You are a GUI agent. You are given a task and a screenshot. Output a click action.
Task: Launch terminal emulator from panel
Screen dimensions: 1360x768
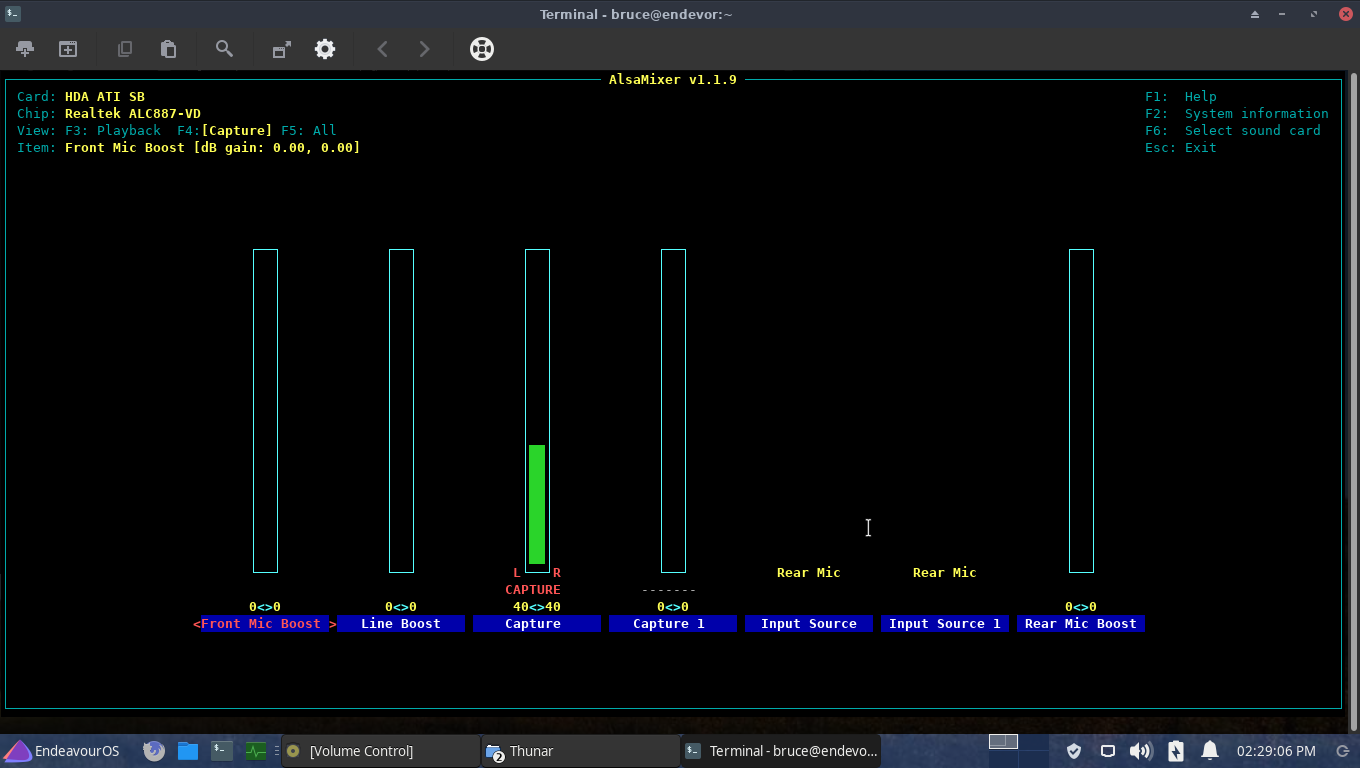(221, 751)
